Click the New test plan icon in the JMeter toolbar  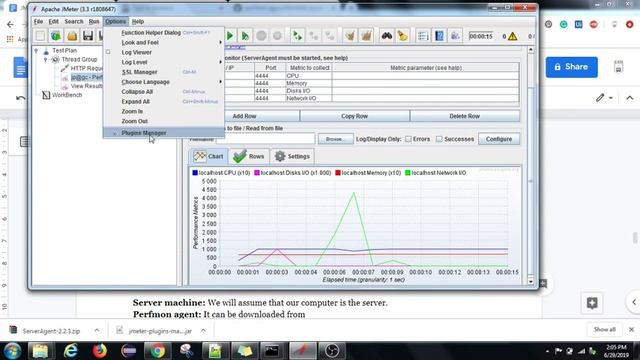tap(40, 36)
